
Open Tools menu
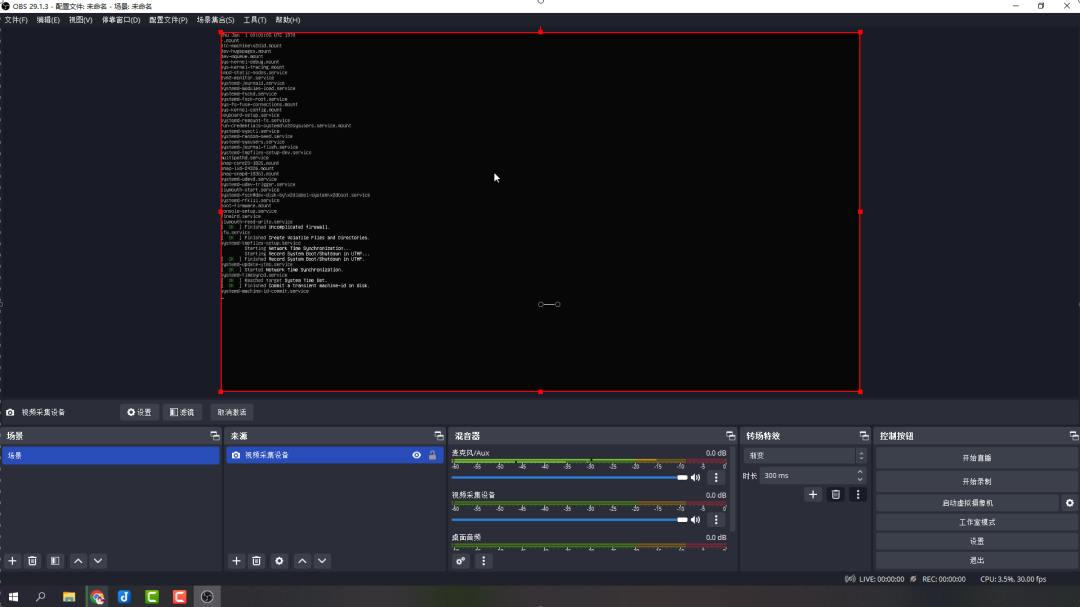click(x=255, y=20)
